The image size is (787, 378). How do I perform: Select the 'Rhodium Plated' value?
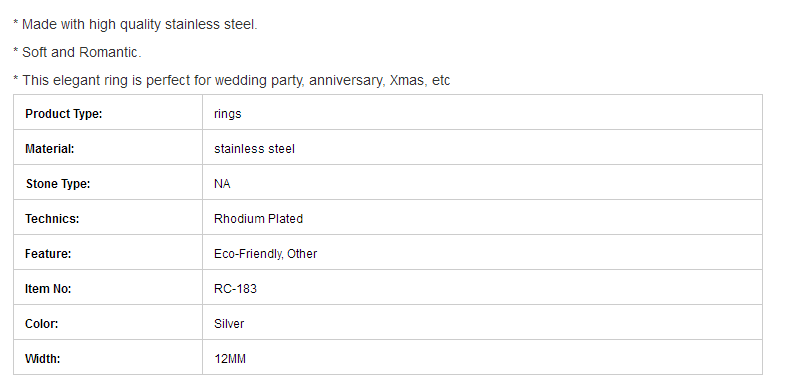tap(258, 219)
